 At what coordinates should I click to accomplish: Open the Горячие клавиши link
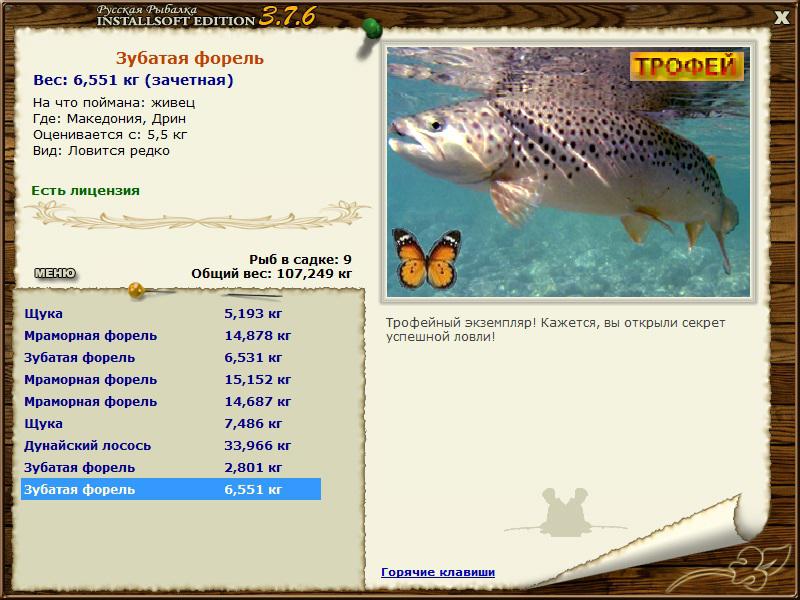(438, 572)
